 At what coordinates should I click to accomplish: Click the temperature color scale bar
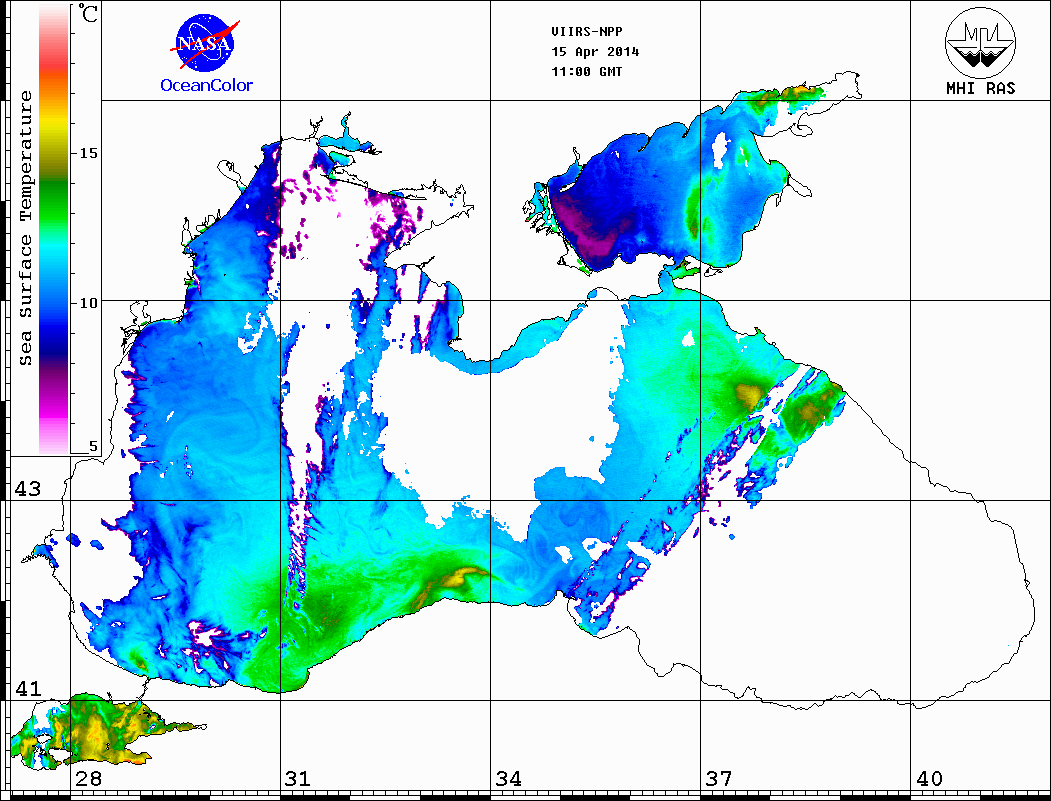point(54,229)
